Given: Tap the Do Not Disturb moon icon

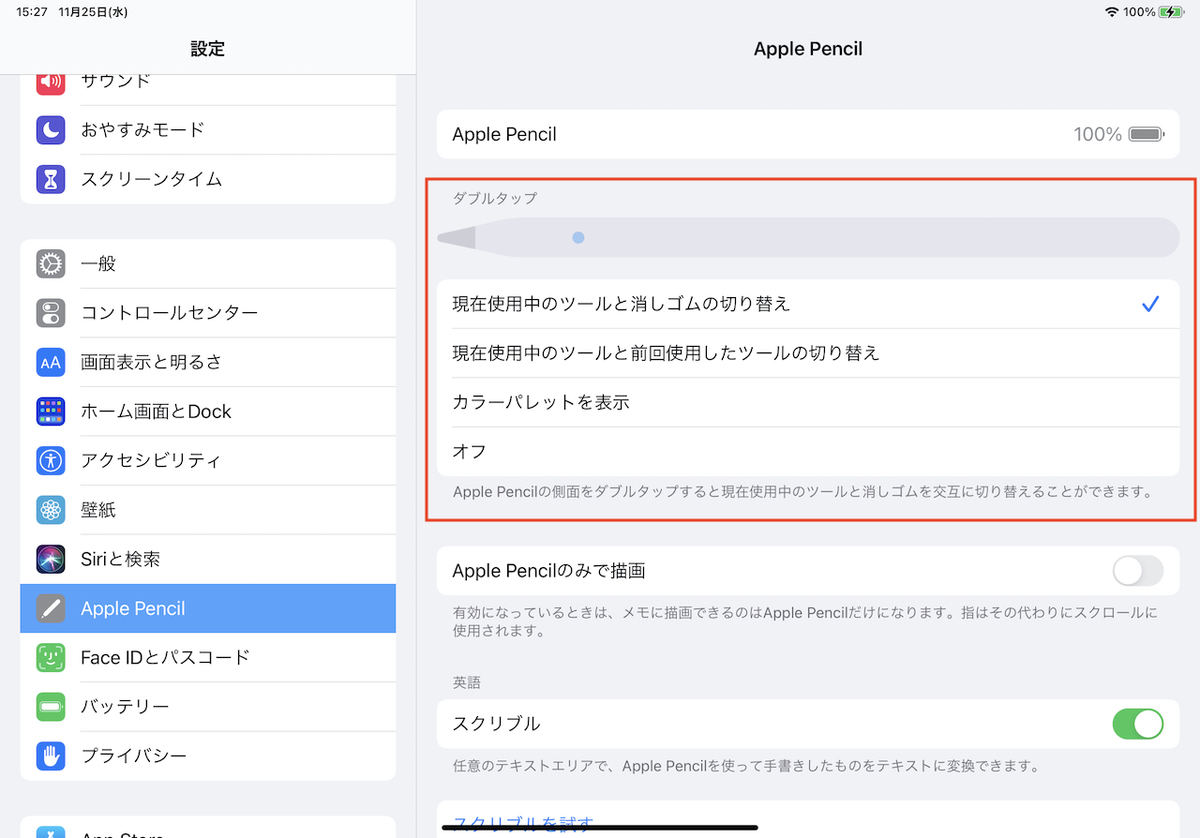Looking at the screenshot, I should point(51,130).
